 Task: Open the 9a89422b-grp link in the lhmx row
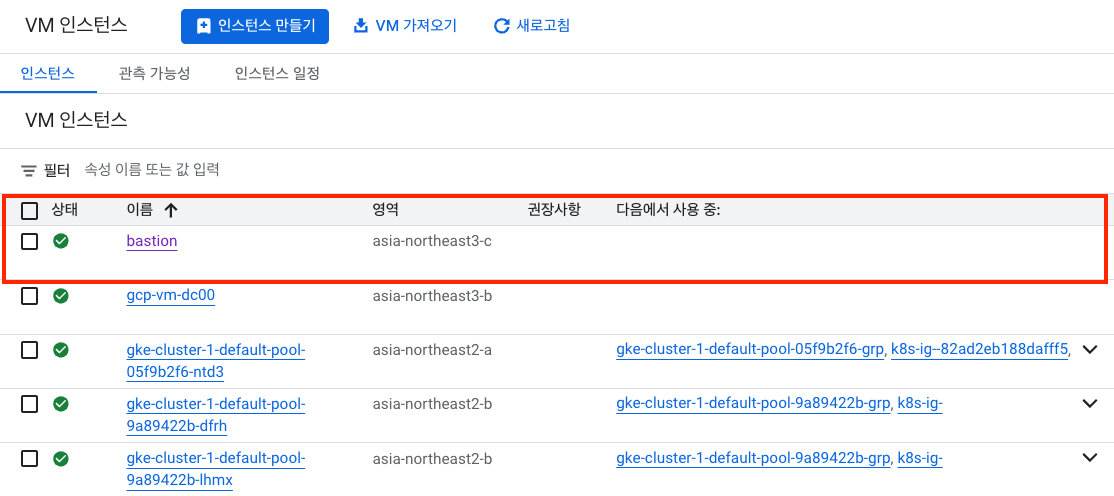753,458
